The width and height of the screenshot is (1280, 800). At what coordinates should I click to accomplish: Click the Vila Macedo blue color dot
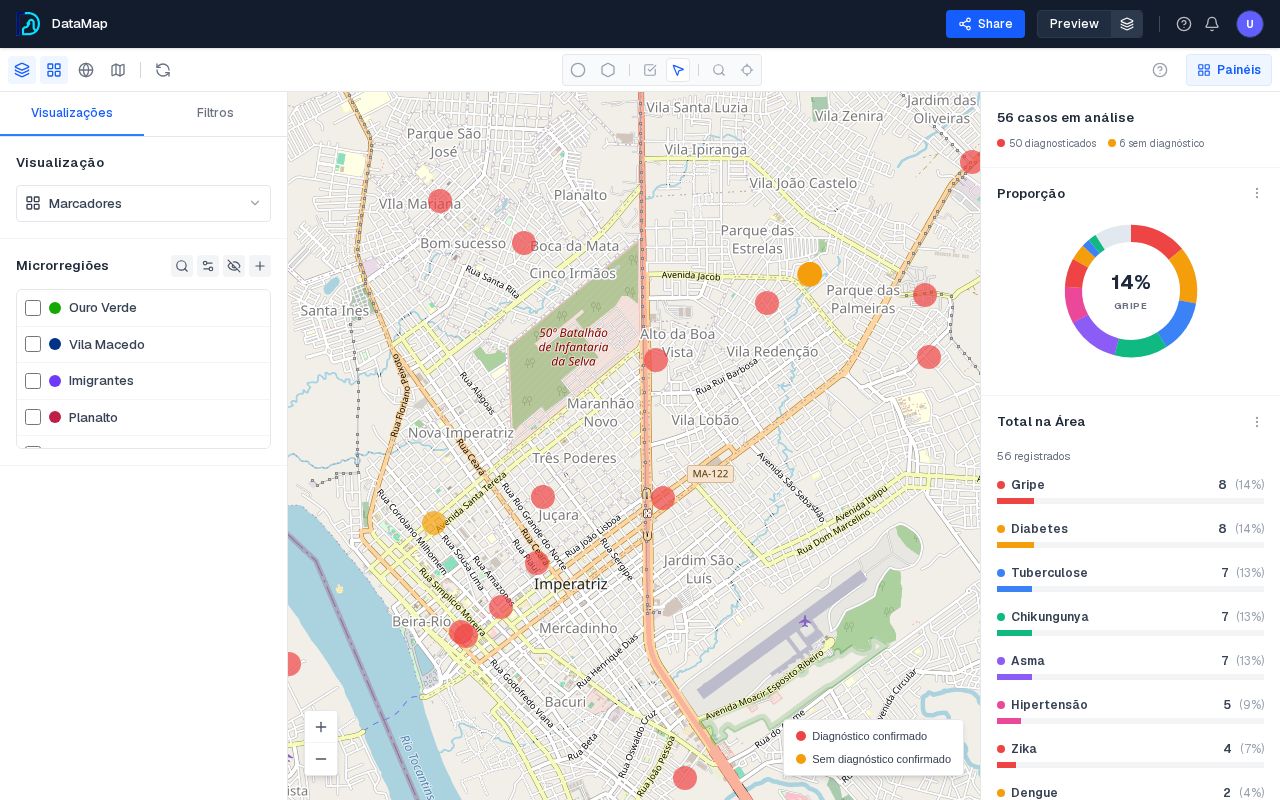click(x=55, y=344)
